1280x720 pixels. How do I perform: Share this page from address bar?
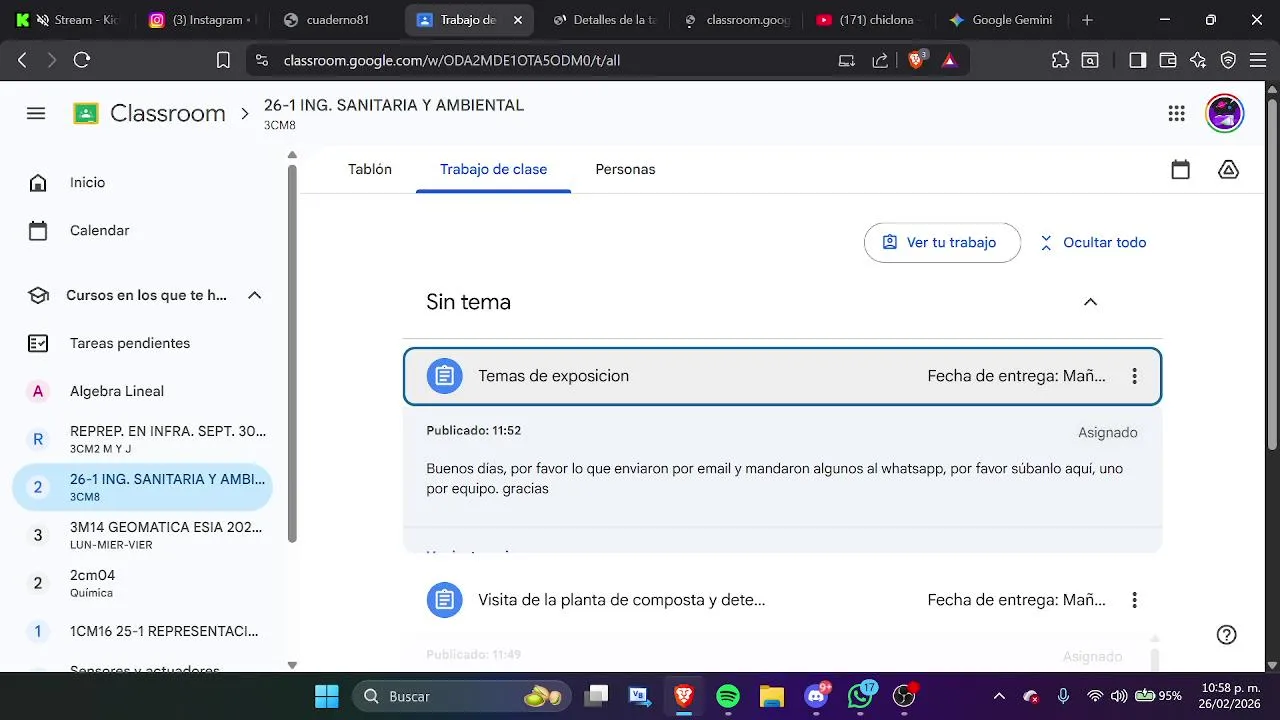pyautogui.click(x=880, y=60)
